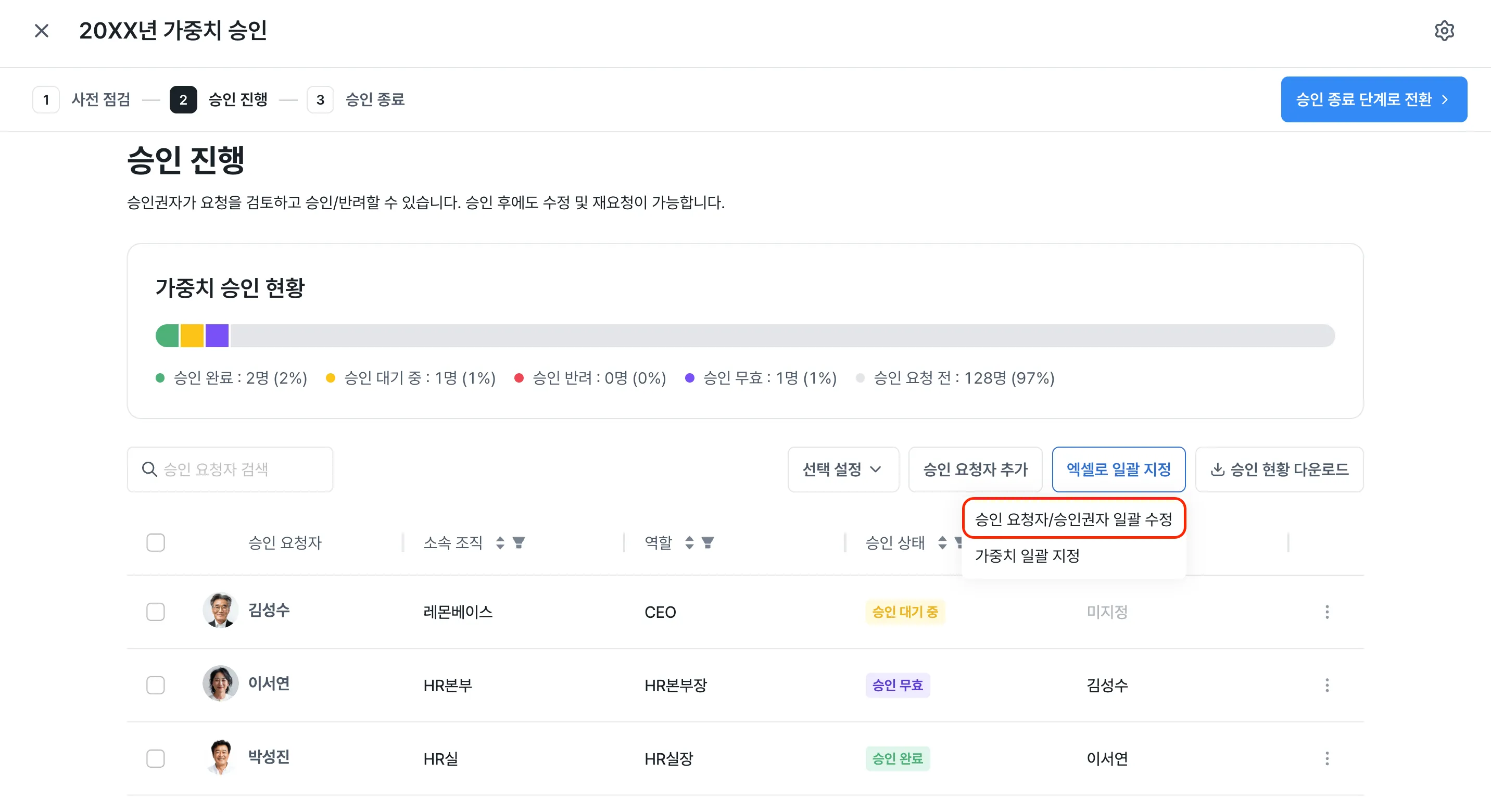Check the checkbox for 이서연 row
This screenshot has height=812, width=1491.
click(x=155, y=685)
